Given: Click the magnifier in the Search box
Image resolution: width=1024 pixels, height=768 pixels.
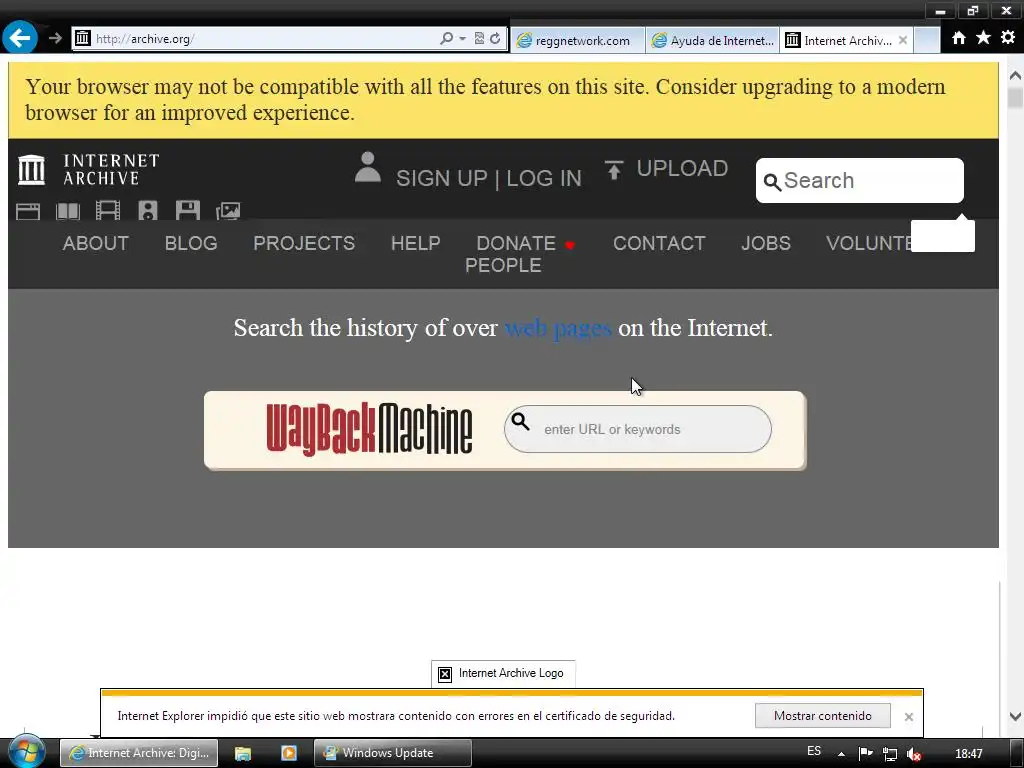Looking at the screenshot, I should tap(772, 182).
